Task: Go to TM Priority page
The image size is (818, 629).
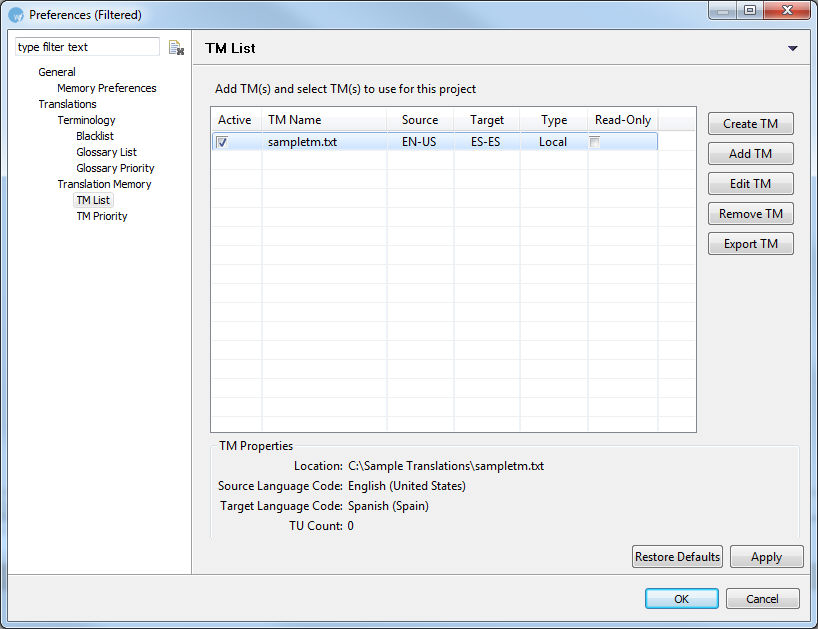Action: click(101, 216)
